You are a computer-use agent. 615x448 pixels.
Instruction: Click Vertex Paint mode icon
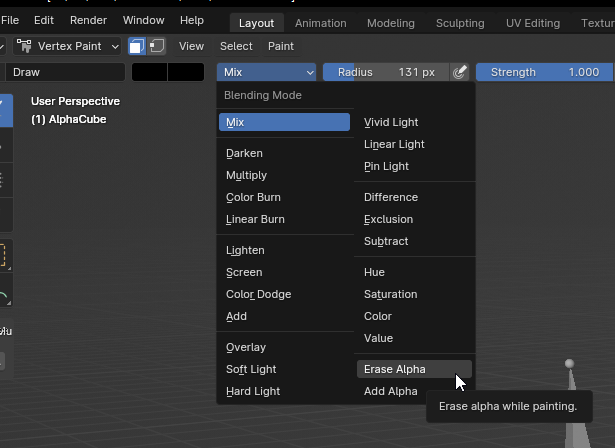(x=24, y=46)
